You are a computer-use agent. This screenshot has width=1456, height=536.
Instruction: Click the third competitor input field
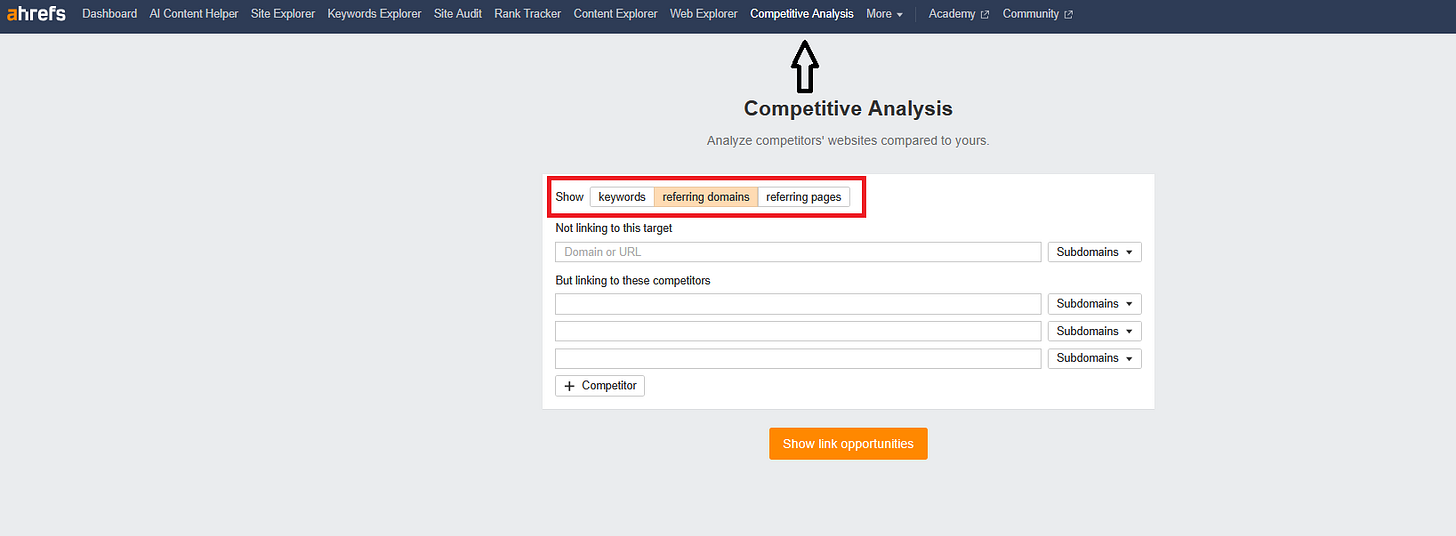click(x=798, y=358)
